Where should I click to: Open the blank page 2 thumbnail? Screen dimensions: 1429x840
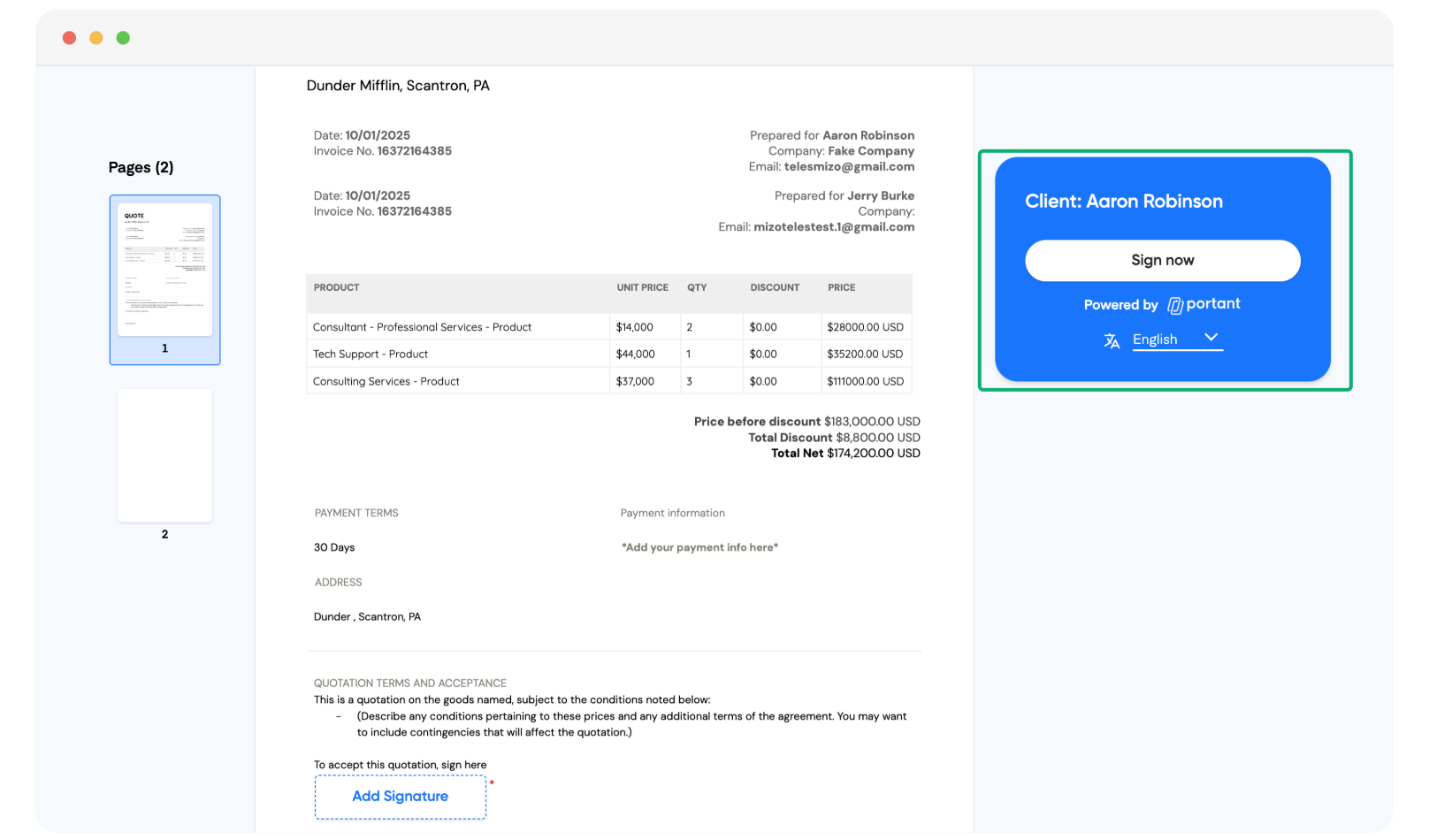(x=164, y=456)
